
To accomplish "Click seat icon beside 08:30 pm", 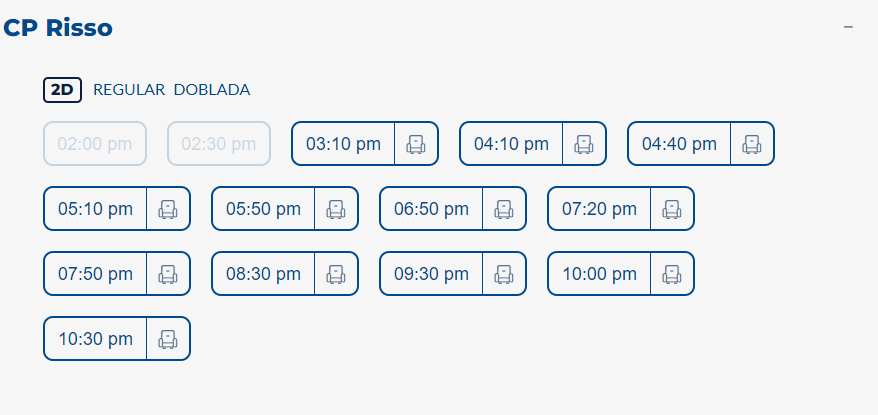I will point(336,274).
